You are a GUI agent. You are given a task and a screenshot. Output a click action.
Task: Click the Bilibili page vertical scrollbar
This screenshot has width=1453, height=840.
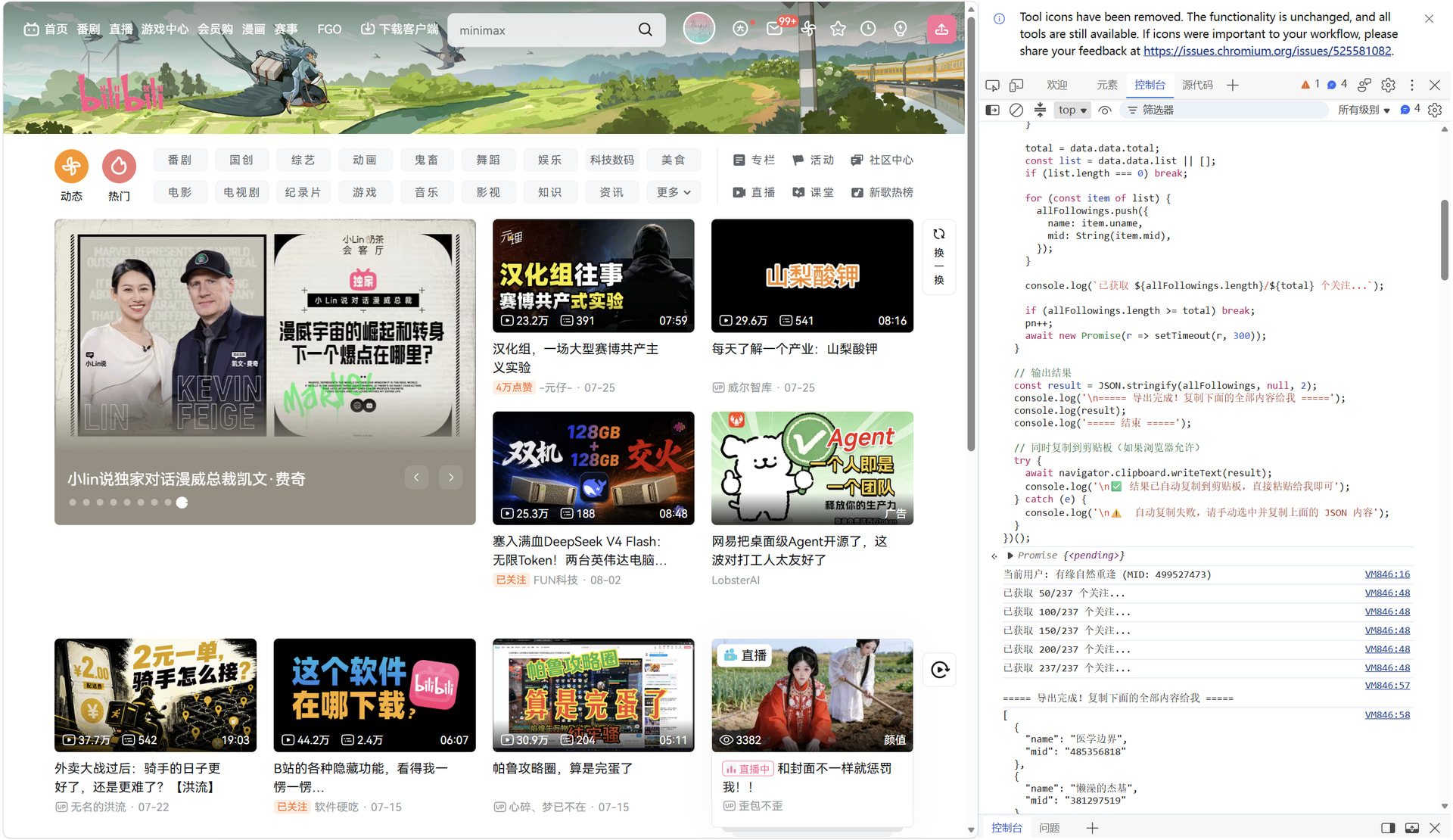pos(971,235)
